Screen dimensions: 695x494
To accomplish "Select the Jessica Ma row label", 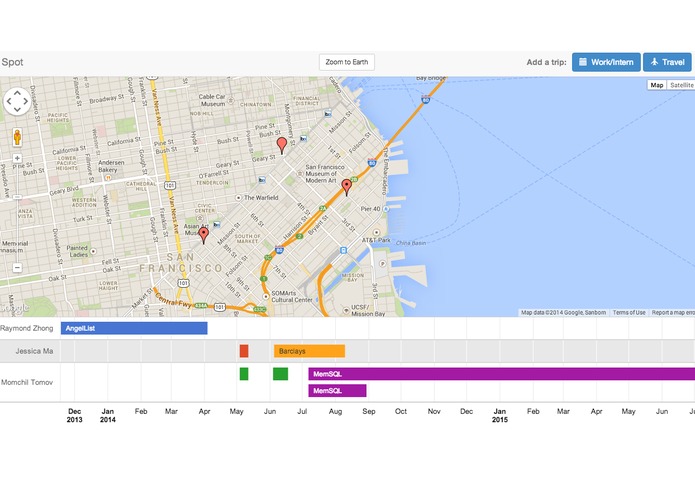I will click(x=34, y=351).
